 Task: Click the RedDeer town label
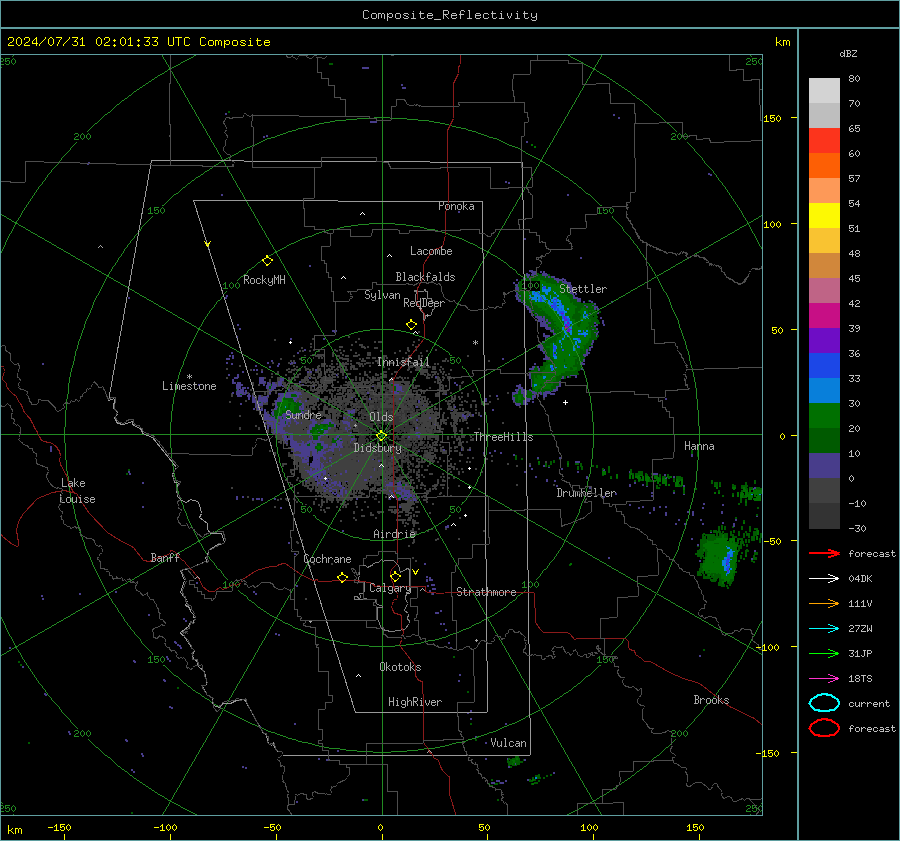[x=424, y=303]
